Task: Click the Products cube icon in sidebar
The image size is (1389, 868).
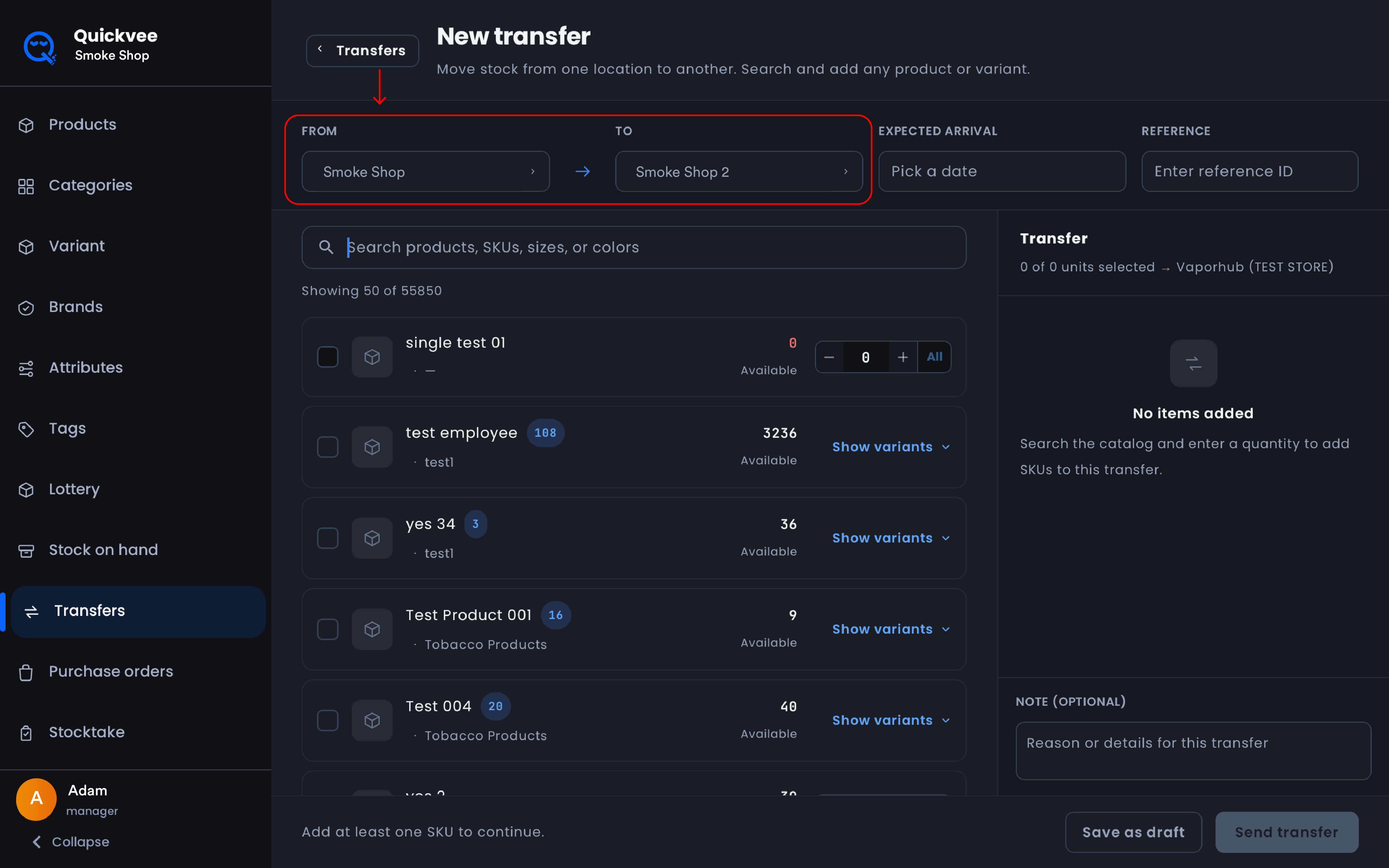Action: (26, 125)
